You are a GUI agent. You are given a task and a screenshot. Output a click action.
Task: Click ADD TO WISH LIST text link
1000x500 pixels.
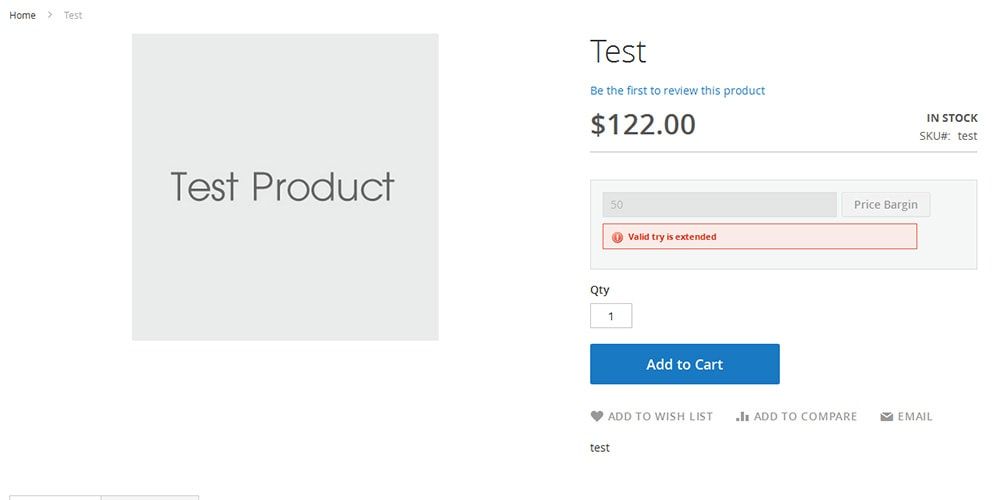point(660,416)
